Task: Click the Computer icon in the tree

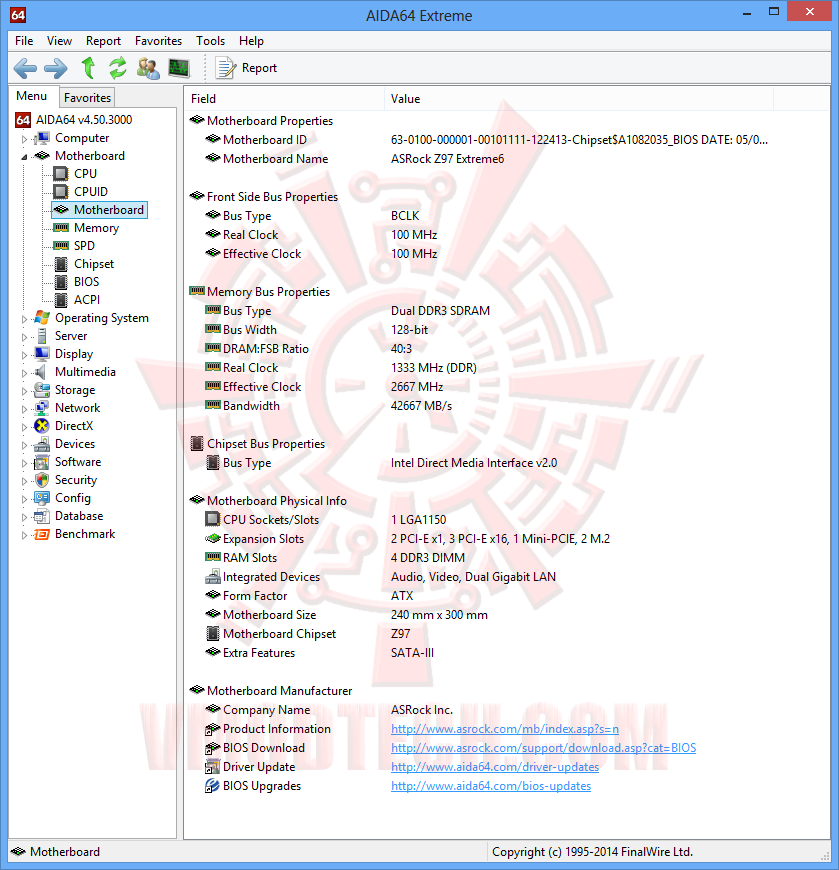Action: [x=42, y=138]
